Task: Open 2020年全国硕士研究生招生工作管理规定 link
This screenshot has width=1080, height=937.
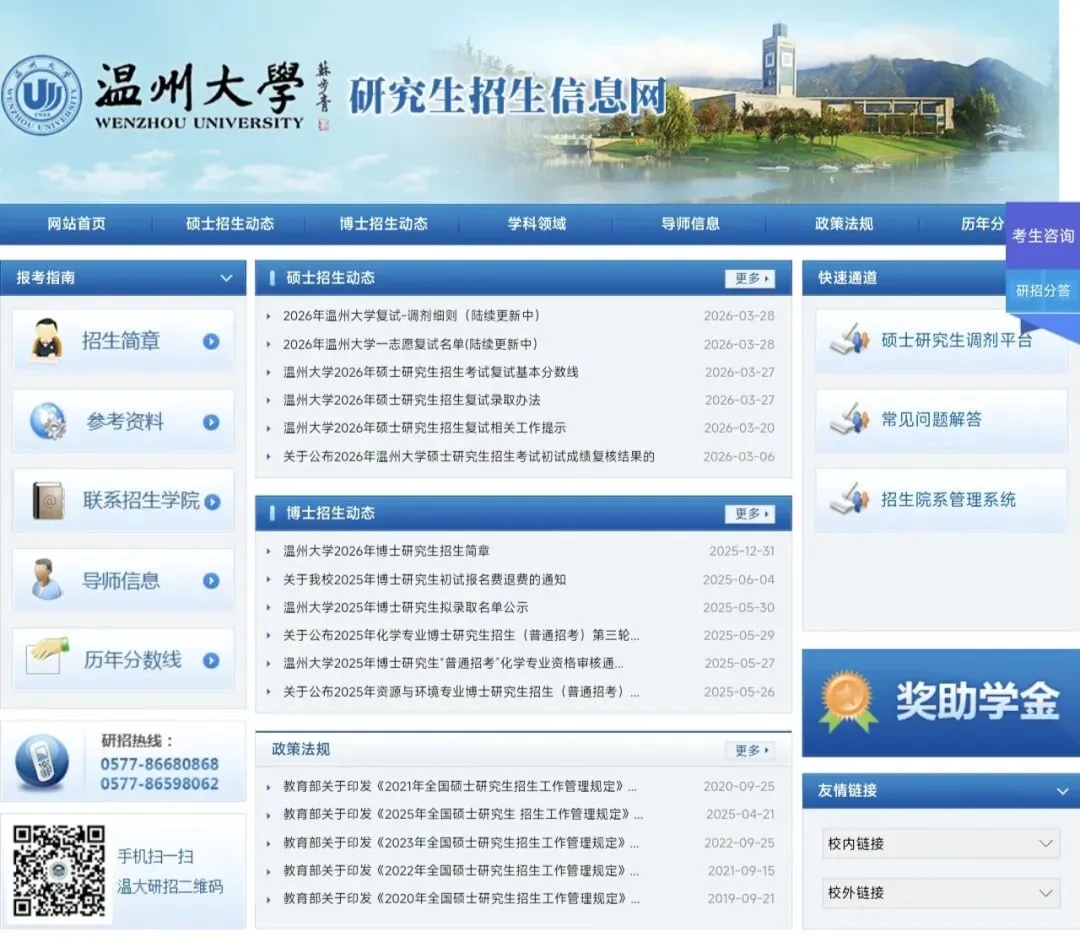Action: (x=461, y=898)
